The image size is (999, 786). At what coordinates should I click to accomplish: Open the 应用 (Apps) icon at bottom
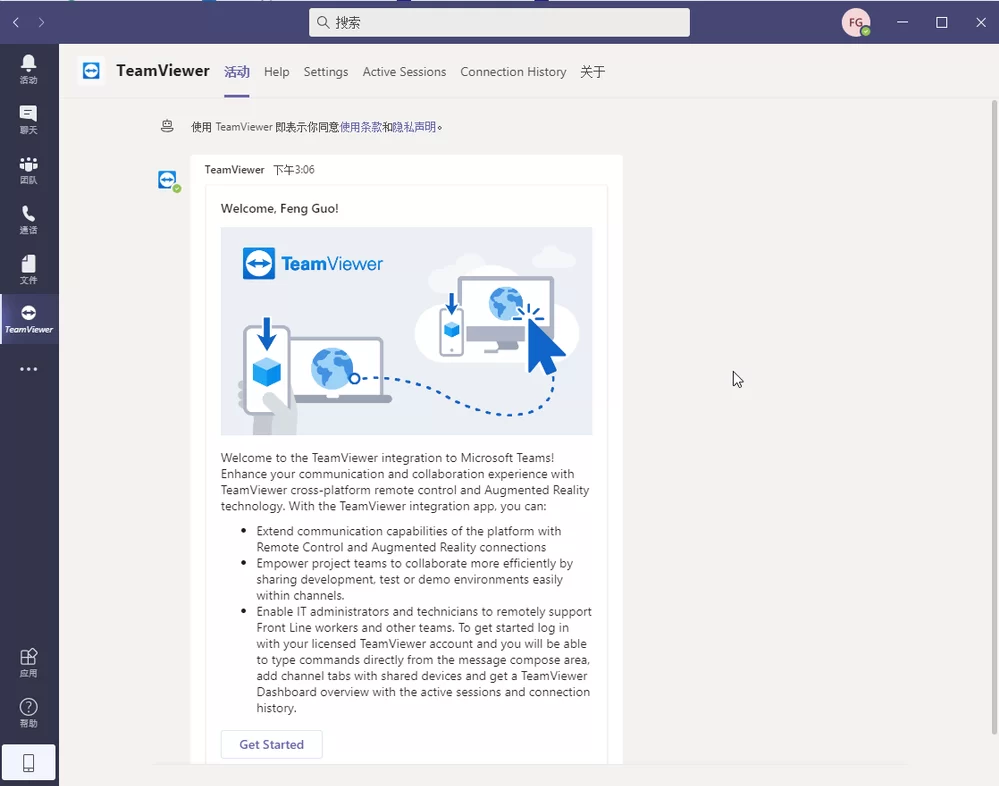[x=28, y=661]
